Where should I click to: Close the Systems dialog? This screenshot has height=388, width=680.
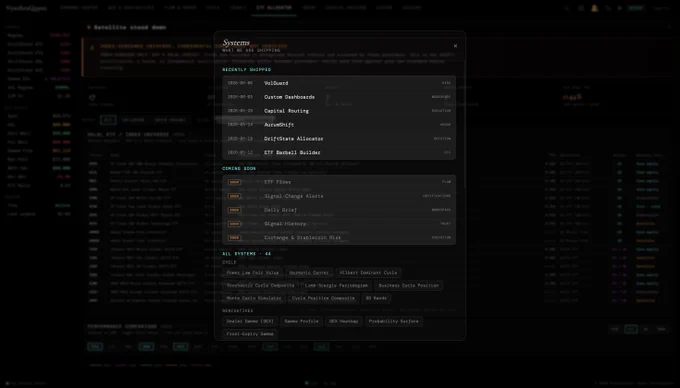(x=455, y=46)
